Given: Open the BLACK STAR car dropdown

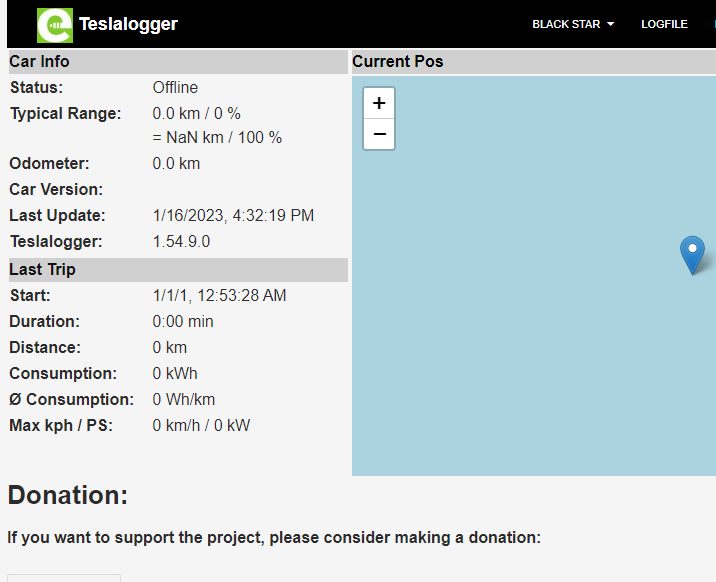Looking at the screenshot, I should pyautogui.click(x=573, y=24).
